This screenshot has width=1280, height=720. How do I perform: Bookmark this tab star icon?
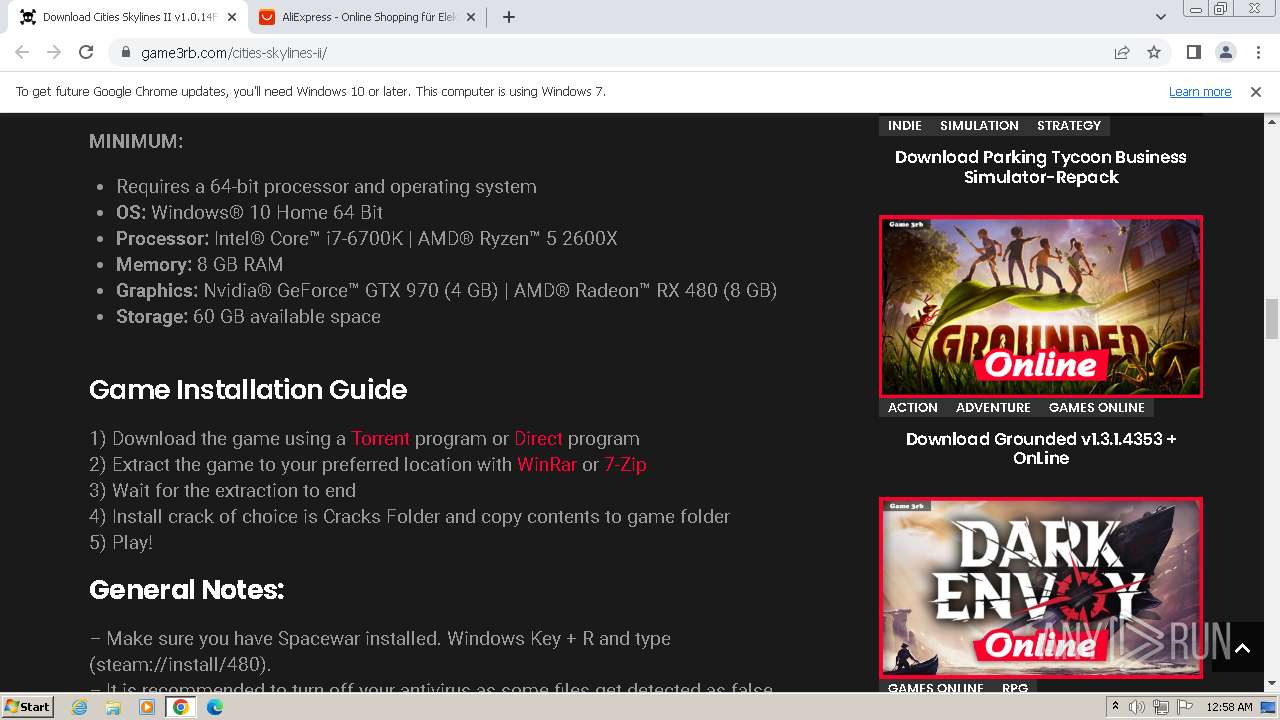pos(1154,52)
